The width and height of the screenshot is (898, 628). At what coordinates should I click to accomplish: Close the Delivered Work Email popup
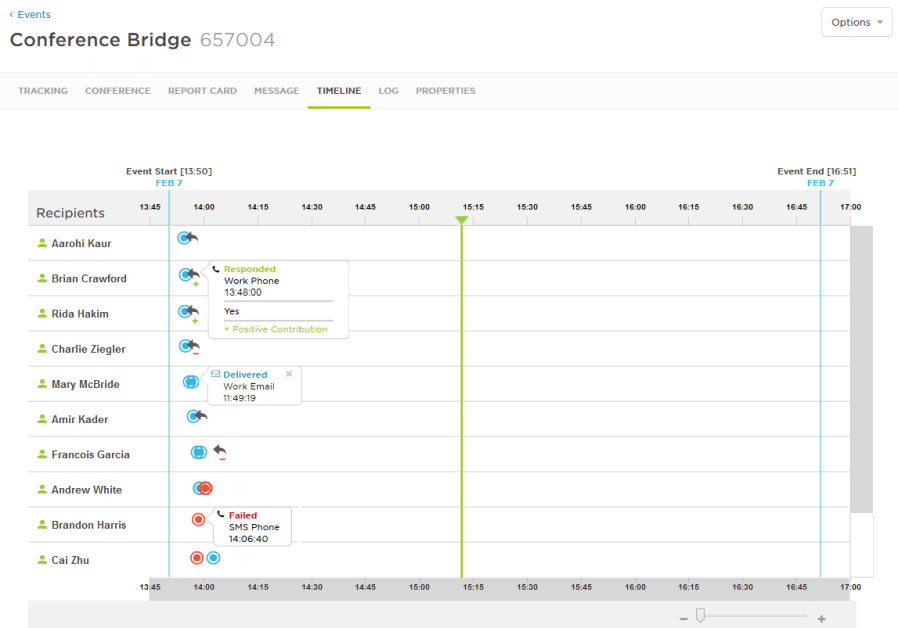click(x=289, y=373)
